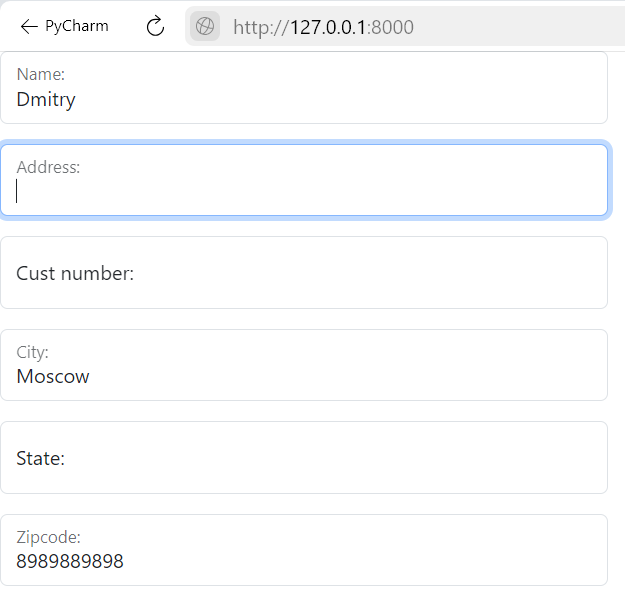This screenshot has width=625, height=610.
Task: Click the "Dmitry" text value
Action: coord(46,99)
